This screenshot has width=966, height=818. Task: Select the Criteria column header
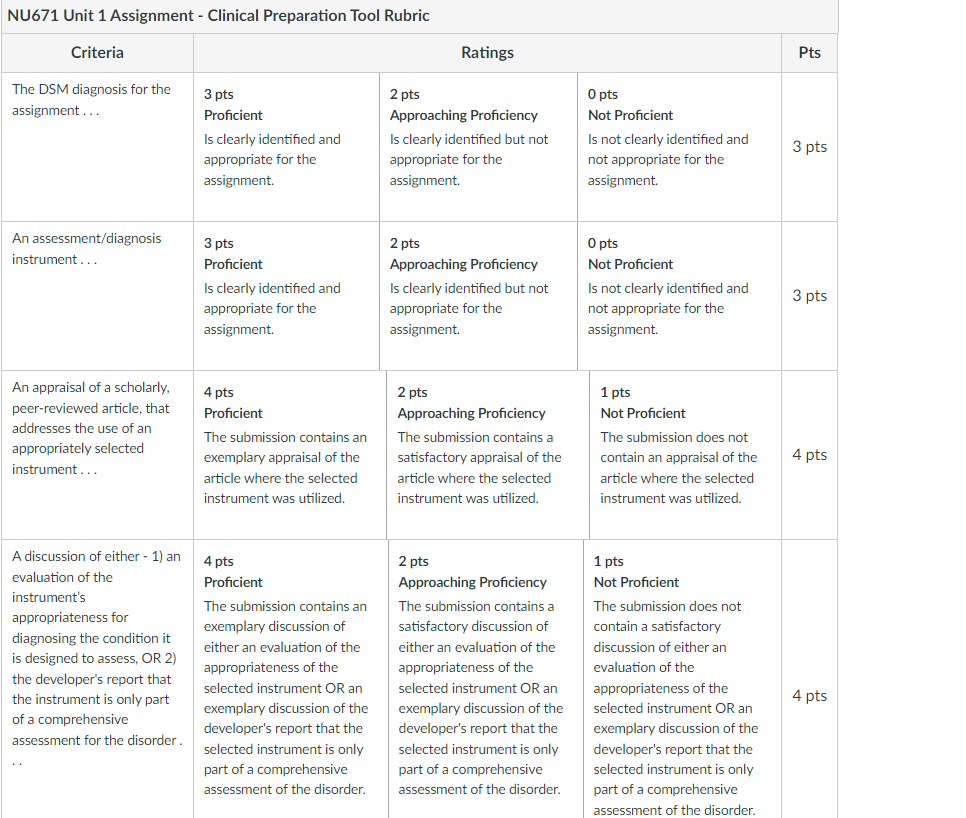tap(97, 53)
